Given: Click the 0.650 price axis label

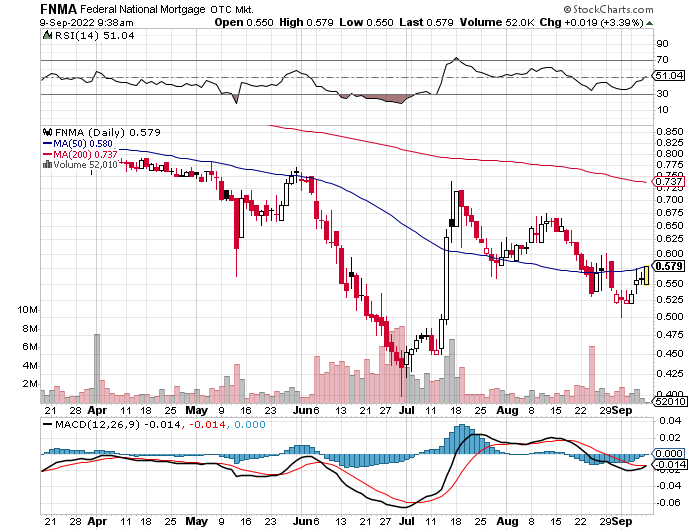Looking at the screenshot, I should coord(670,225).
